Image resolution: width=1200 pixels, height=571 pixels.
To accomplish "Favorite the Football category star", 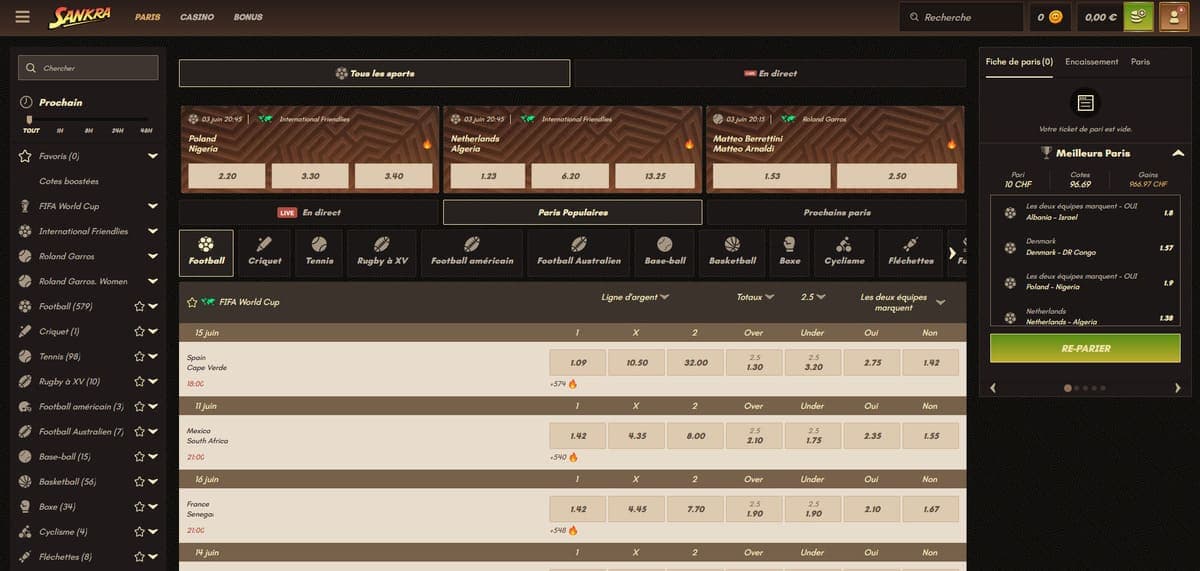I will tap(139, 307).
